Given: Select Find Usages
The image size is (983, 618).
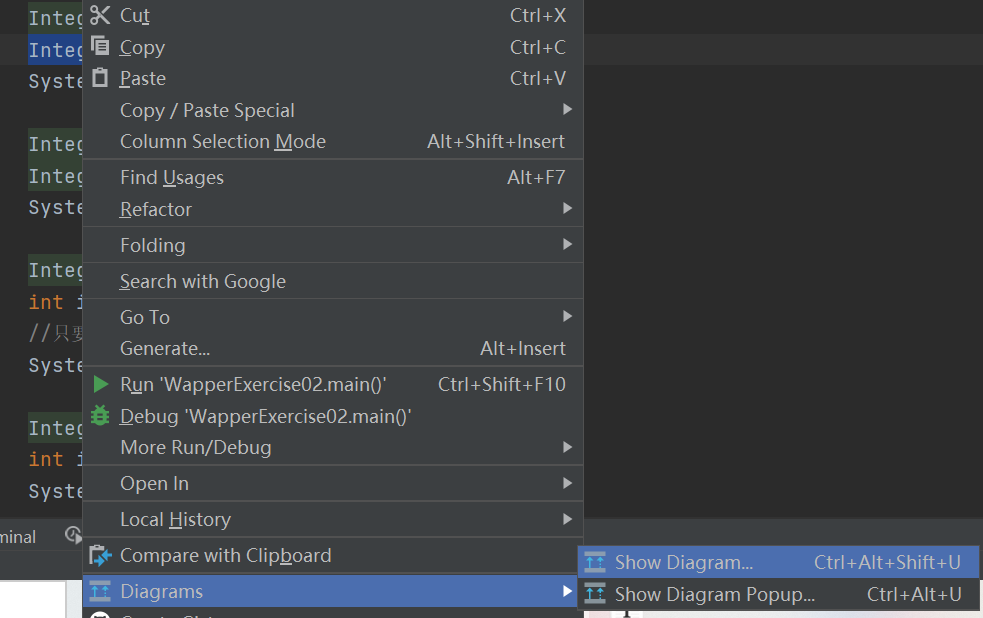Looking at the screenshot, I should click(333, 177).
